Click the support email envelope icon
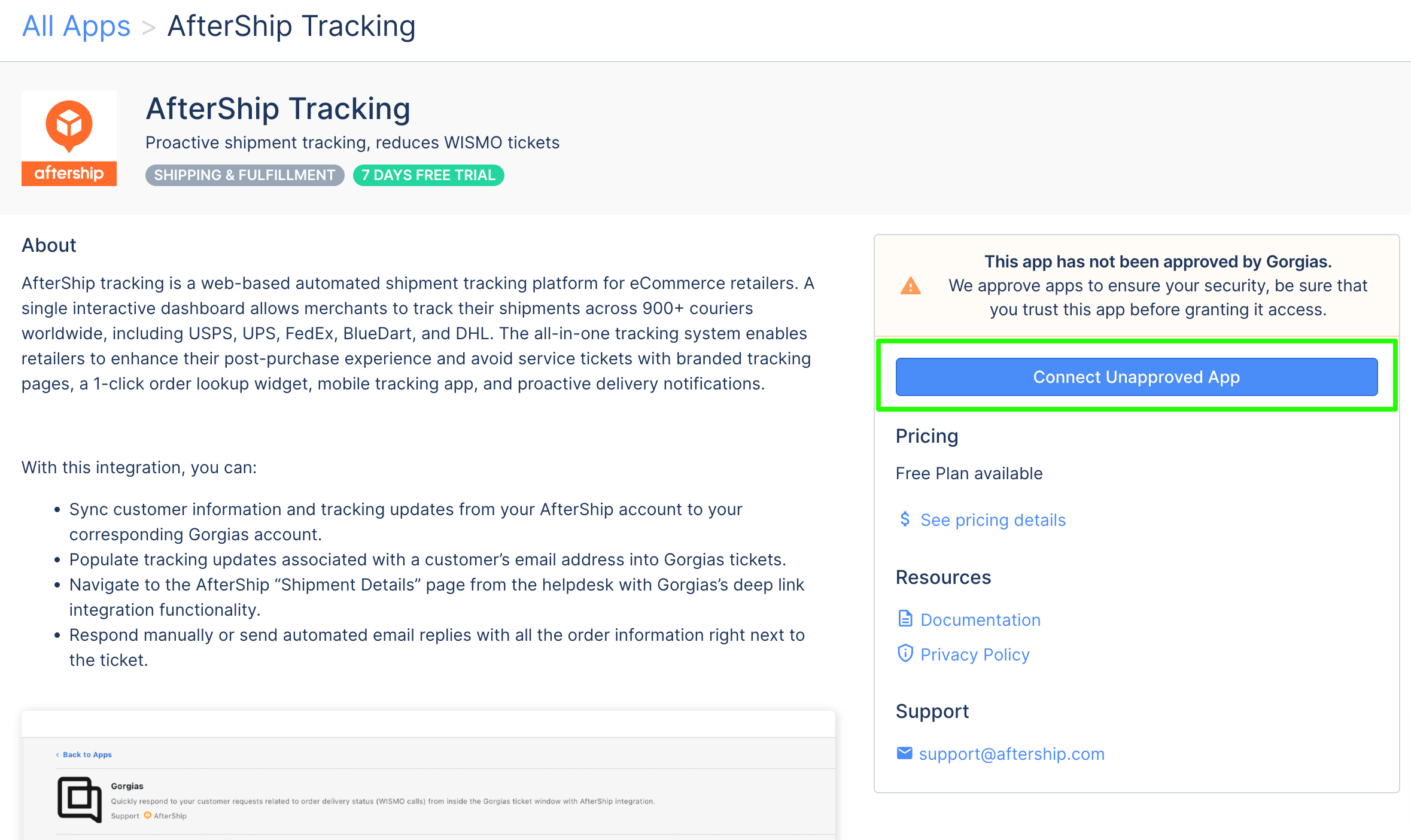 (905, 753)
